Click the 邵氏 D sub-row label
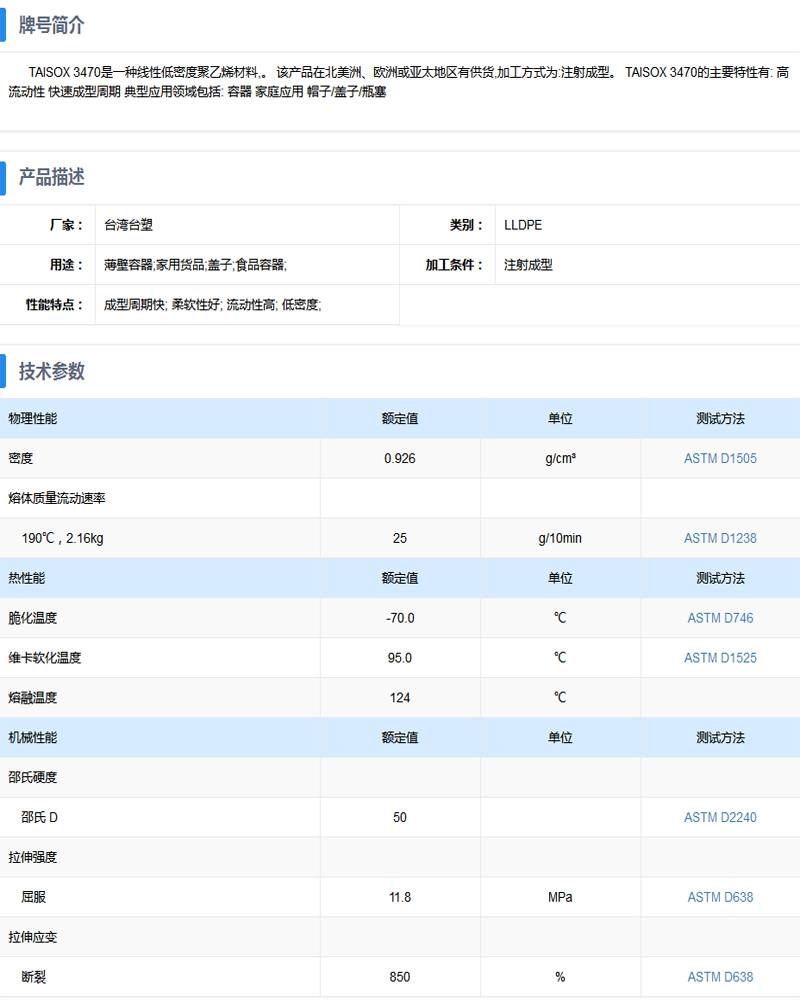This screenshot has width=800, height=1000. tap(39, 817)
